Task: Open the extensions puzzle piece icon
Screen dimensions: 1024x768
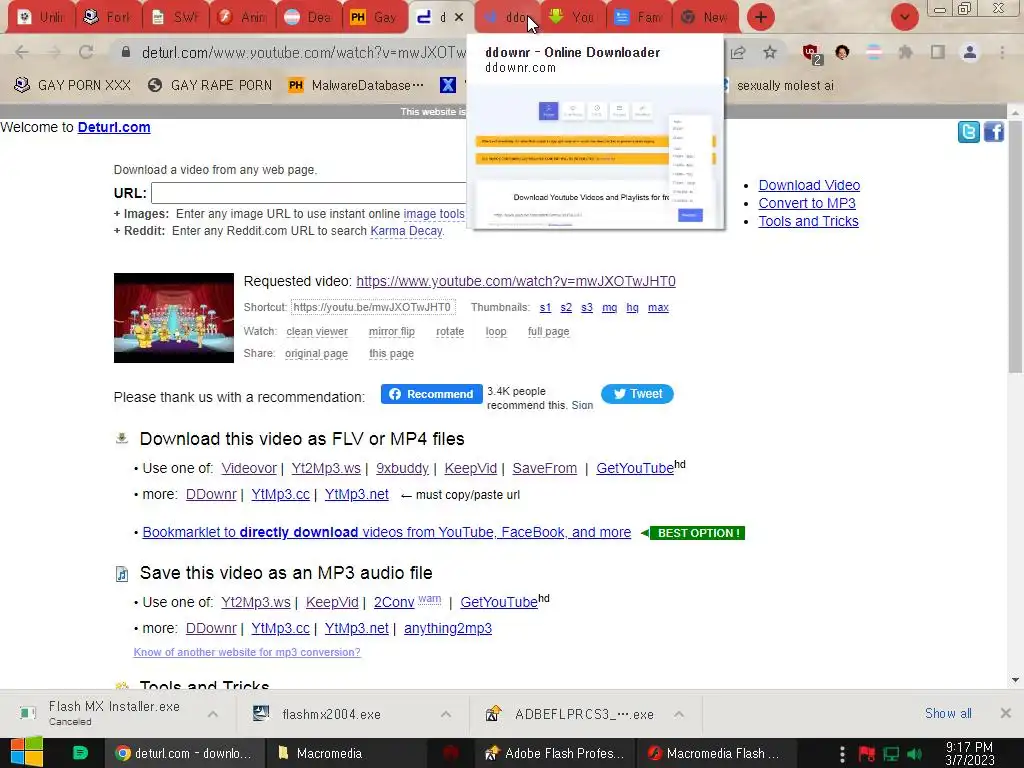Action: point(905,52)
